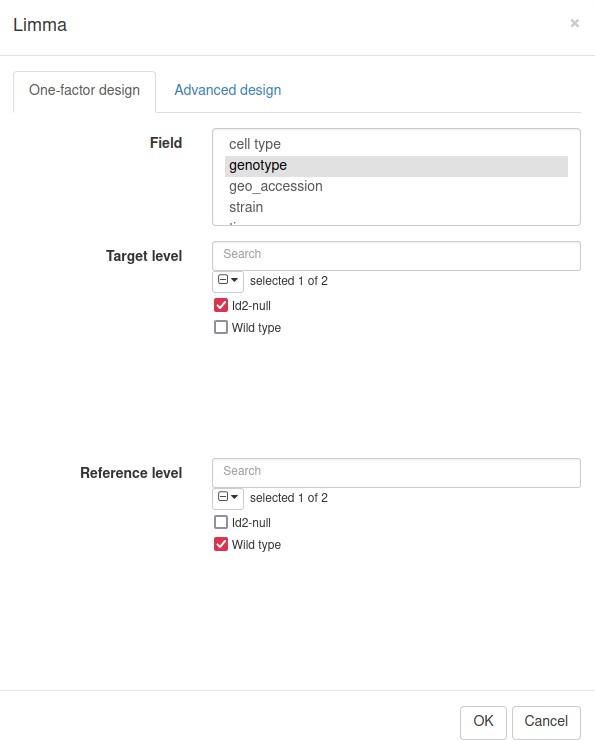Click the Id2-null label in Target level
The width and height of the screenshot is (595, 740).
click(x=251, y=306)
